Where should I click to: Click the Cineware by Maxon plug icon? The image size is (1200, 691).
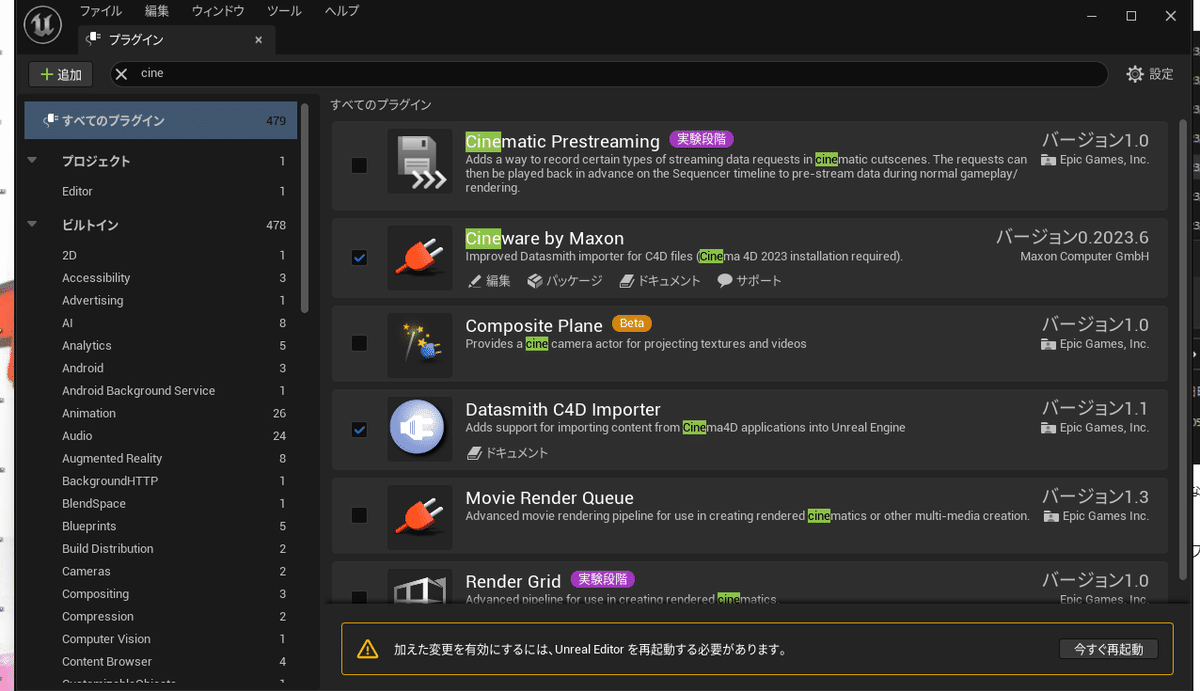pos(420,257)
